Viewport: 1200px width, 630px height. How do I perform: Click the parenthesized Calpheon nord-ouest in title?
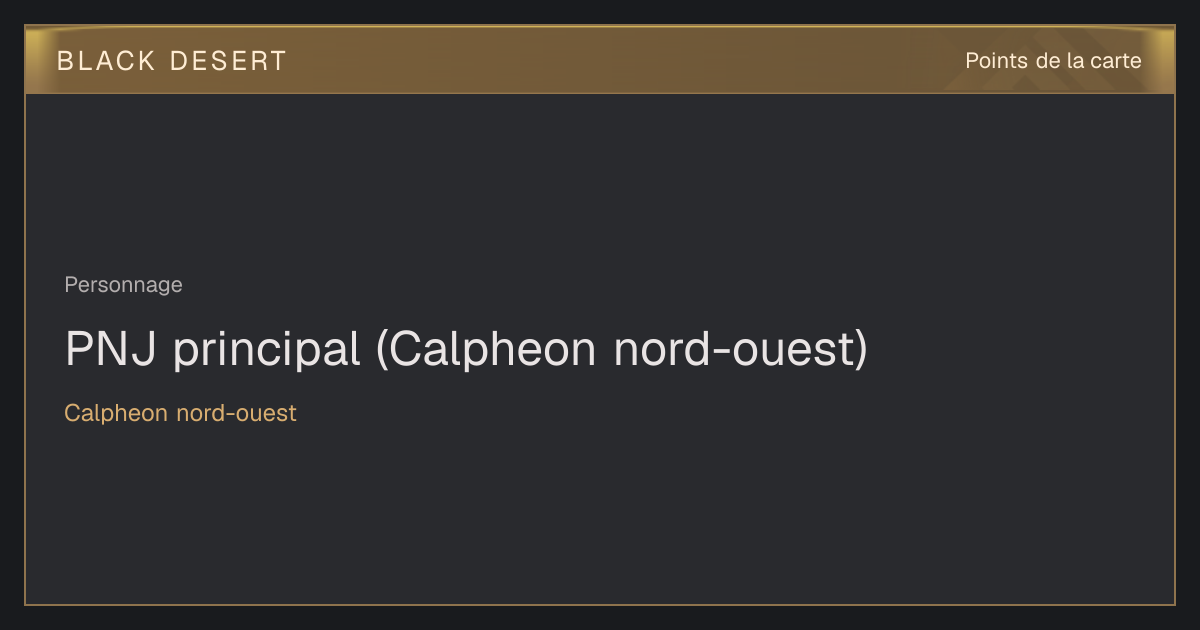click(622, 350)
